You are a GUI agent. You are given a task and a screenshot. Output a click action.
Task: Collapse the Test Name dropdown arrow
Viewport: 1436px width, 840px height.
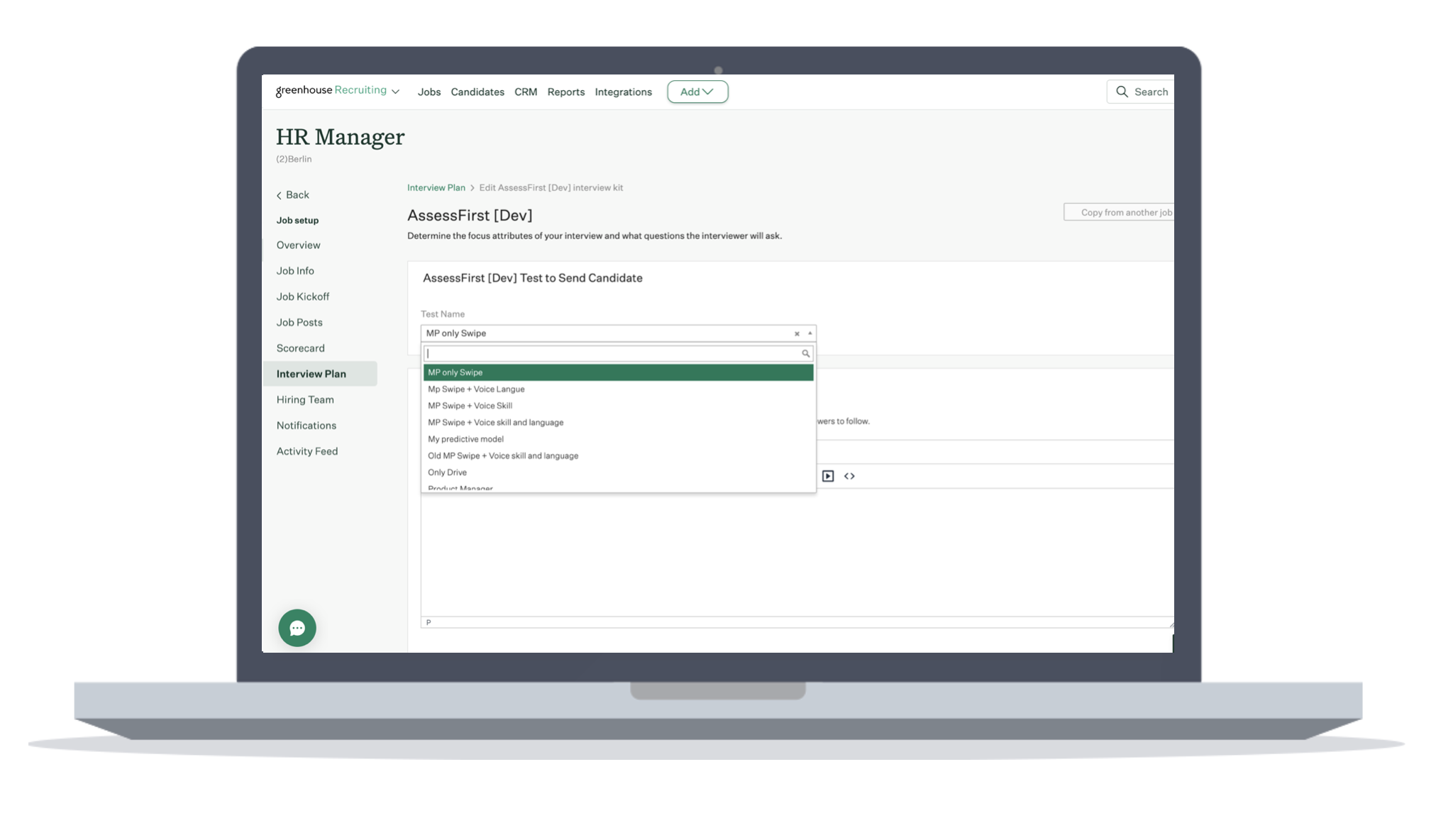810,333
